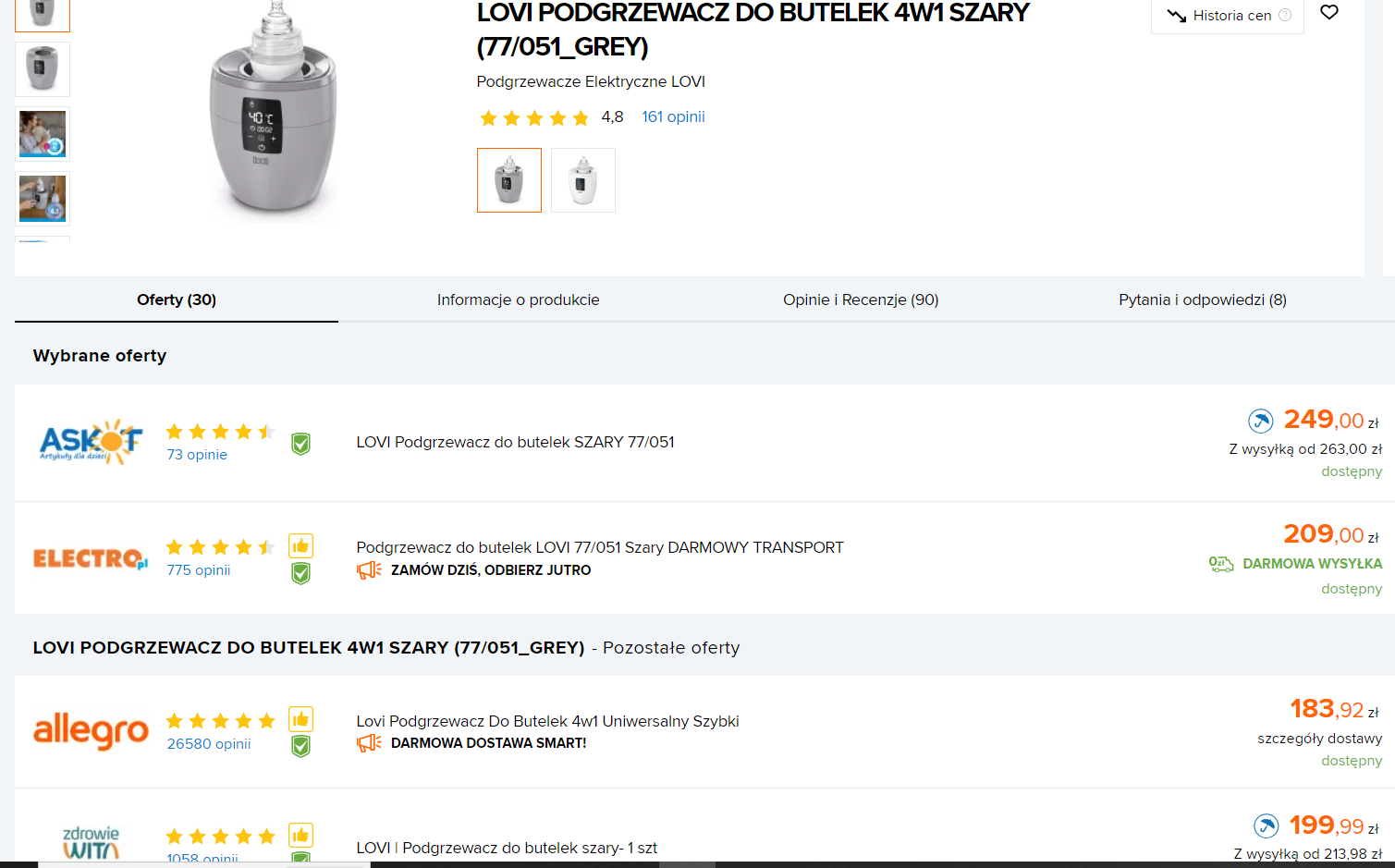
Task: Click the Zdrowie Wita price 199,99 zł
Action: (x=1335, y=825)
